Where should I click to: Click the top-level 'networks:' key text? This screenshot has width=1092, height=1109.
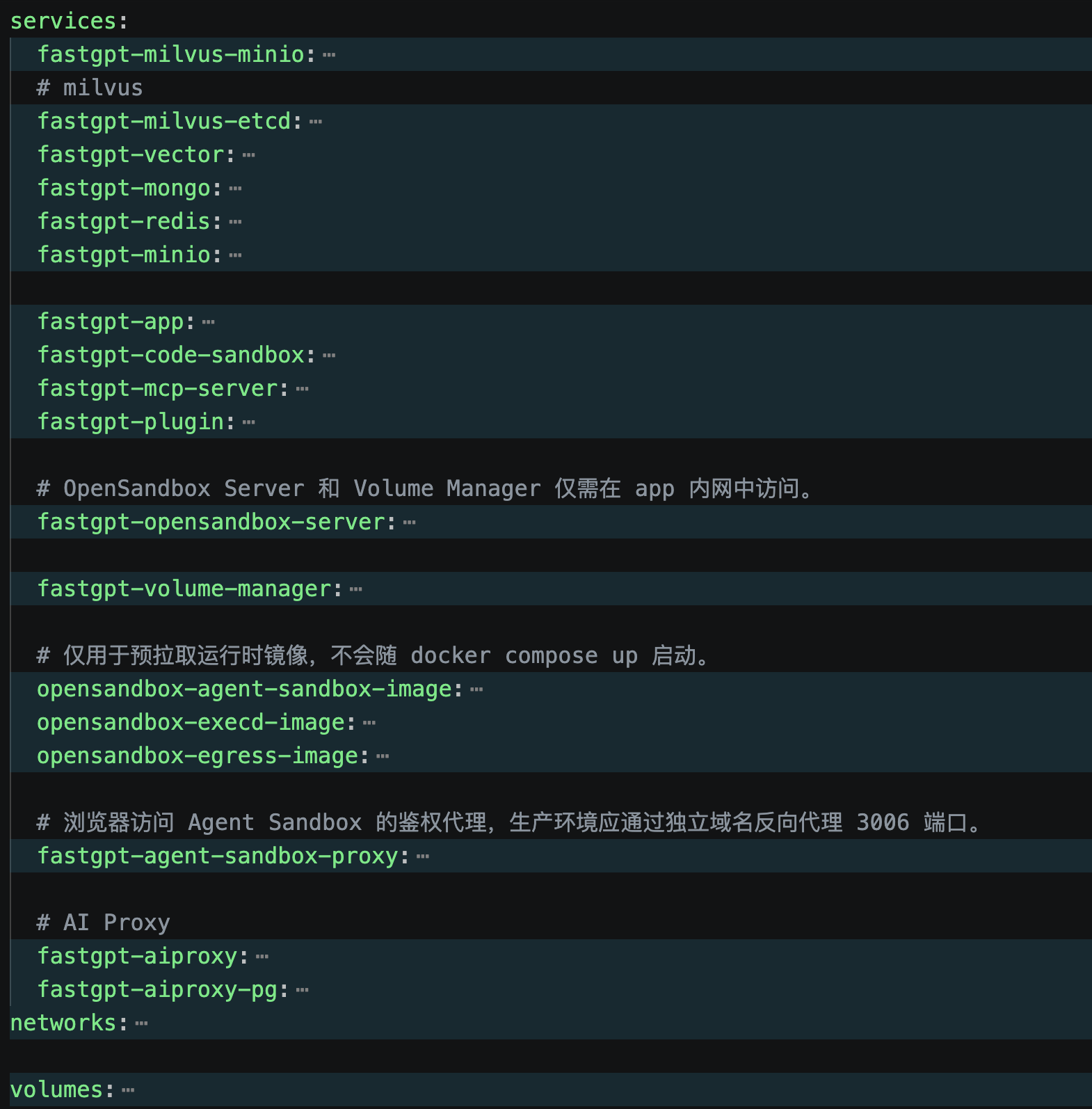(70, 1023)
